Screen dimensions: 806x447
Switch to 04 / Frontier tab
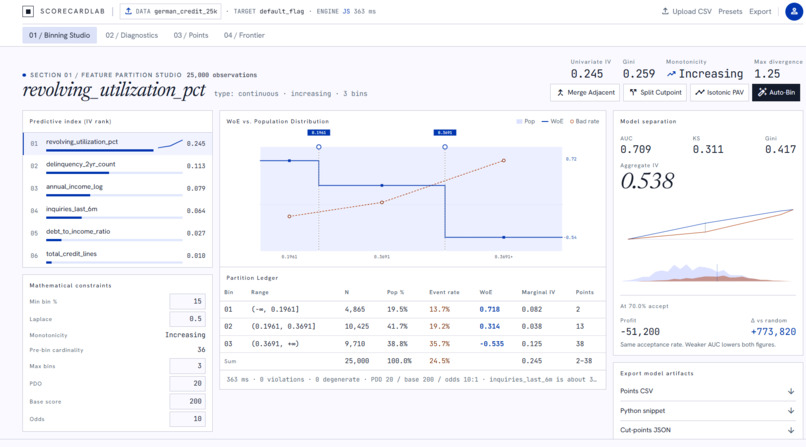[244, 35]
